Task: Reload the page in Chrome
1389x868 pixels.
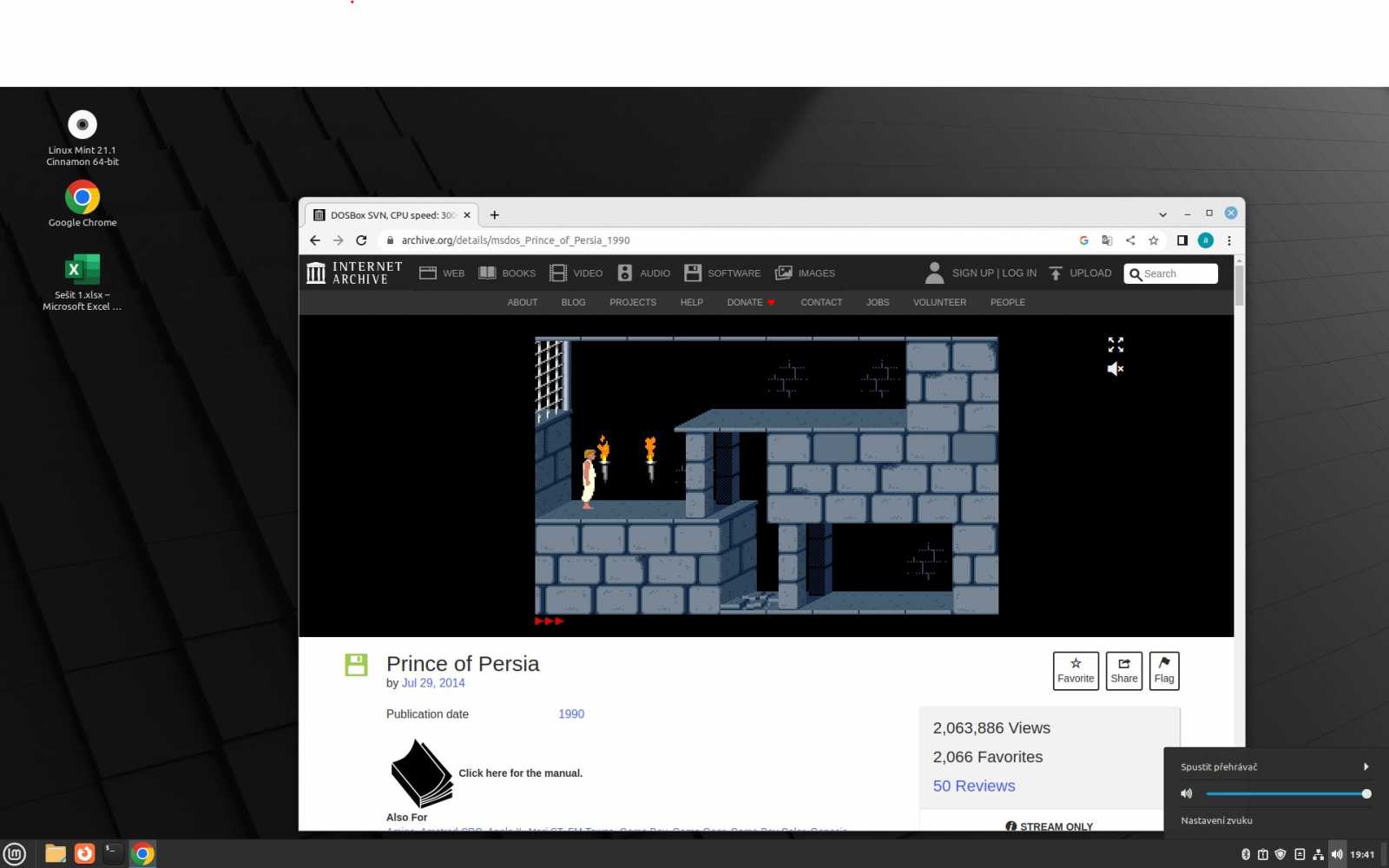Action: 361,240
